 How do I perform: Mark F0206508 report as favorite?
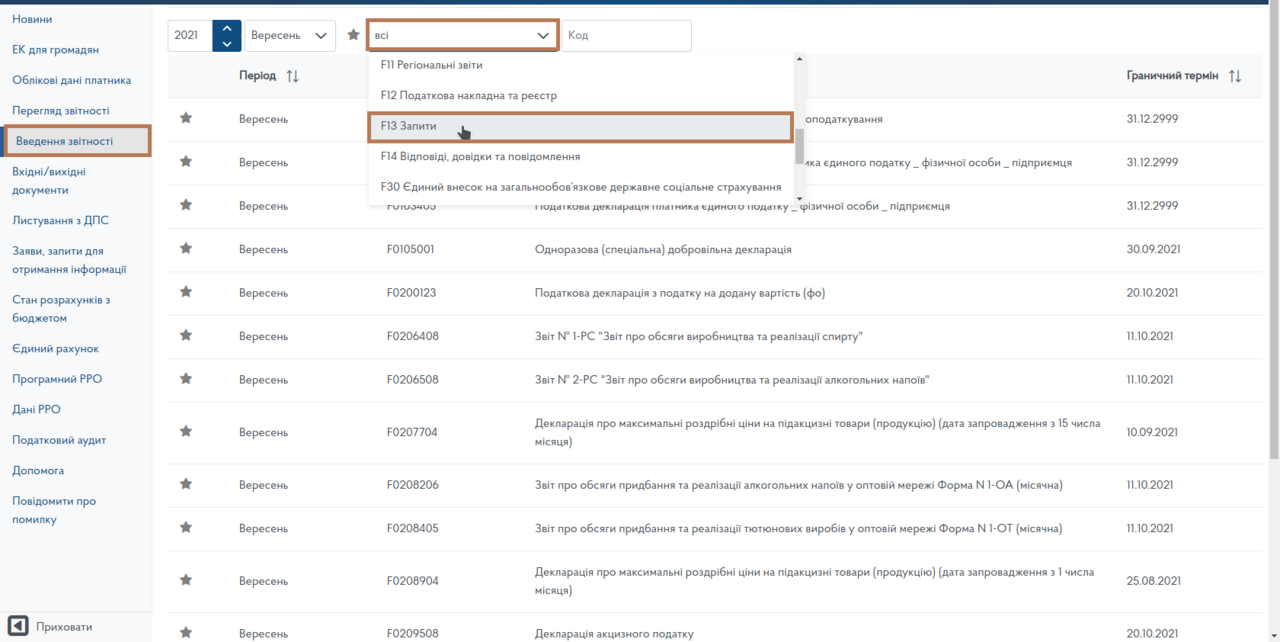[185, 379]
